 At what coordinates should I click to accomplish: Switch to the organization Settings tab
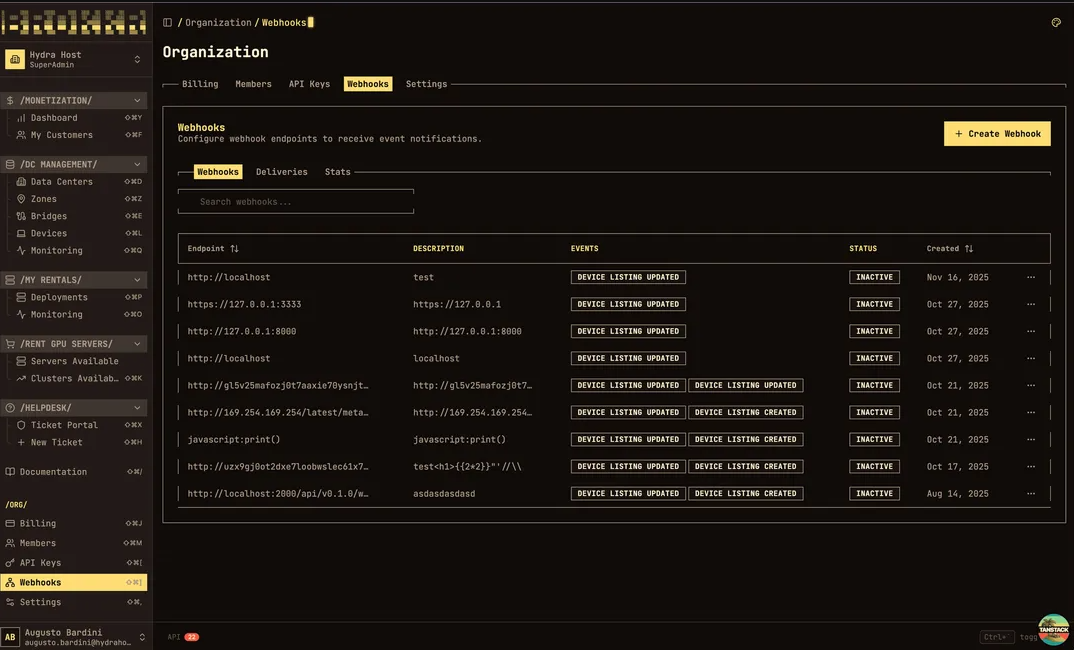click(426, 84)
